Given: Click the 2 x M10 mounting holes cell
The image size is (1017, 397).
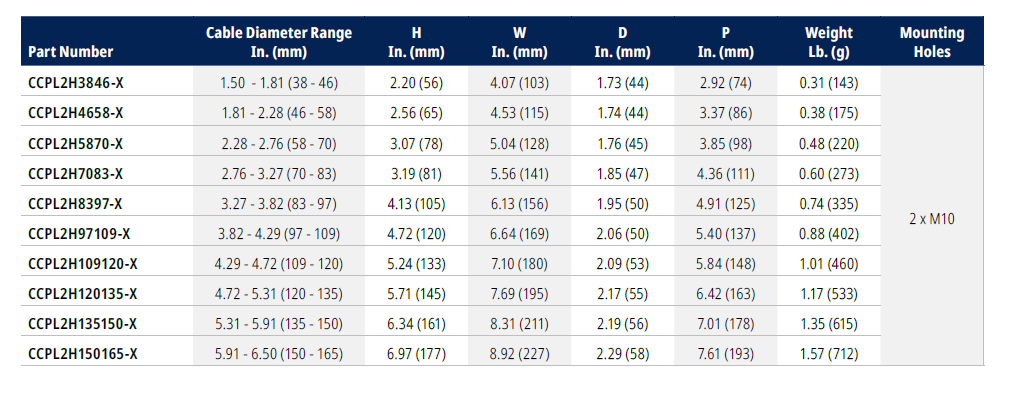Looking at the screenshot, I should point(932,219).
